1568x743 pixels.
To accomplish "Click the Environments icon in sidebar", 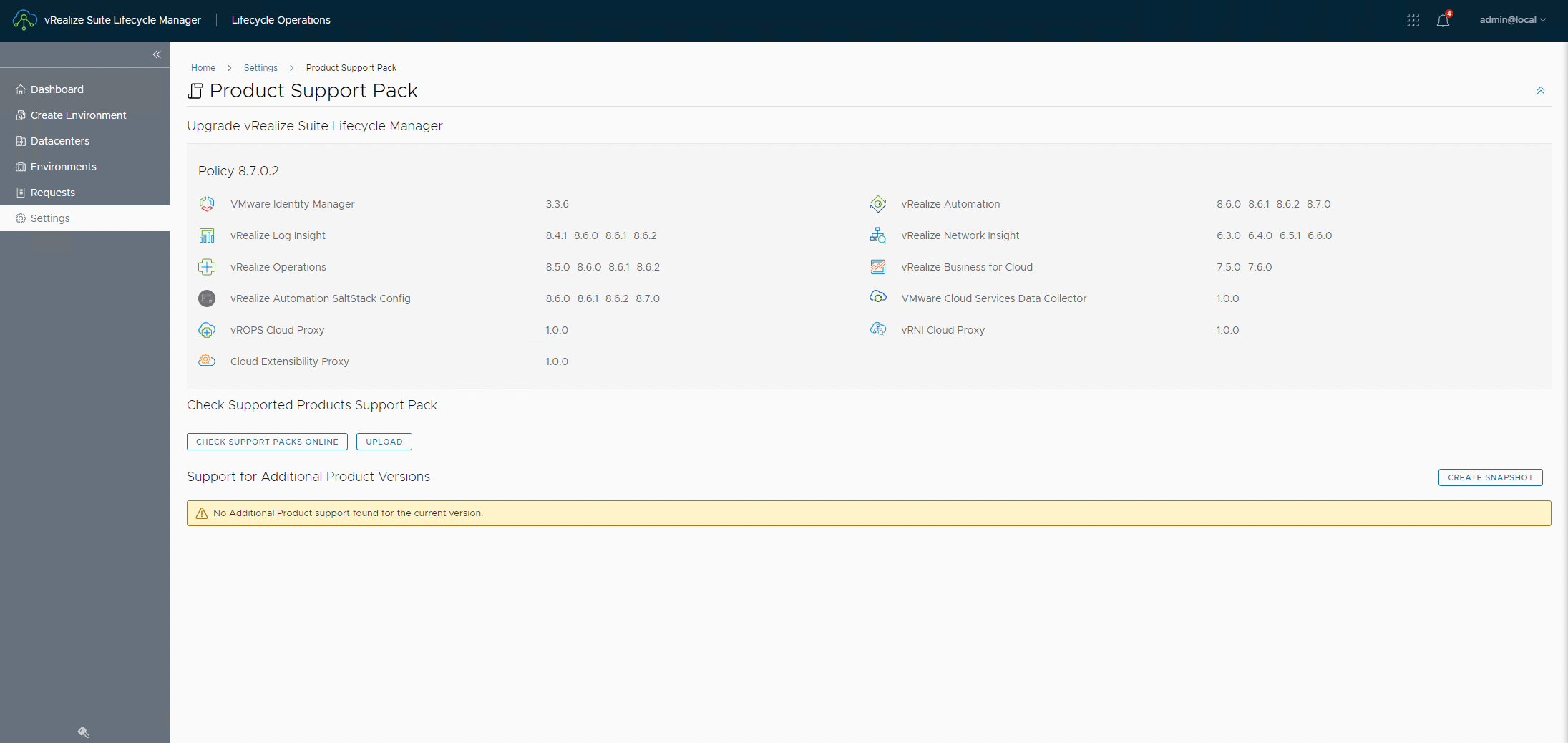I will coord(21,167).
